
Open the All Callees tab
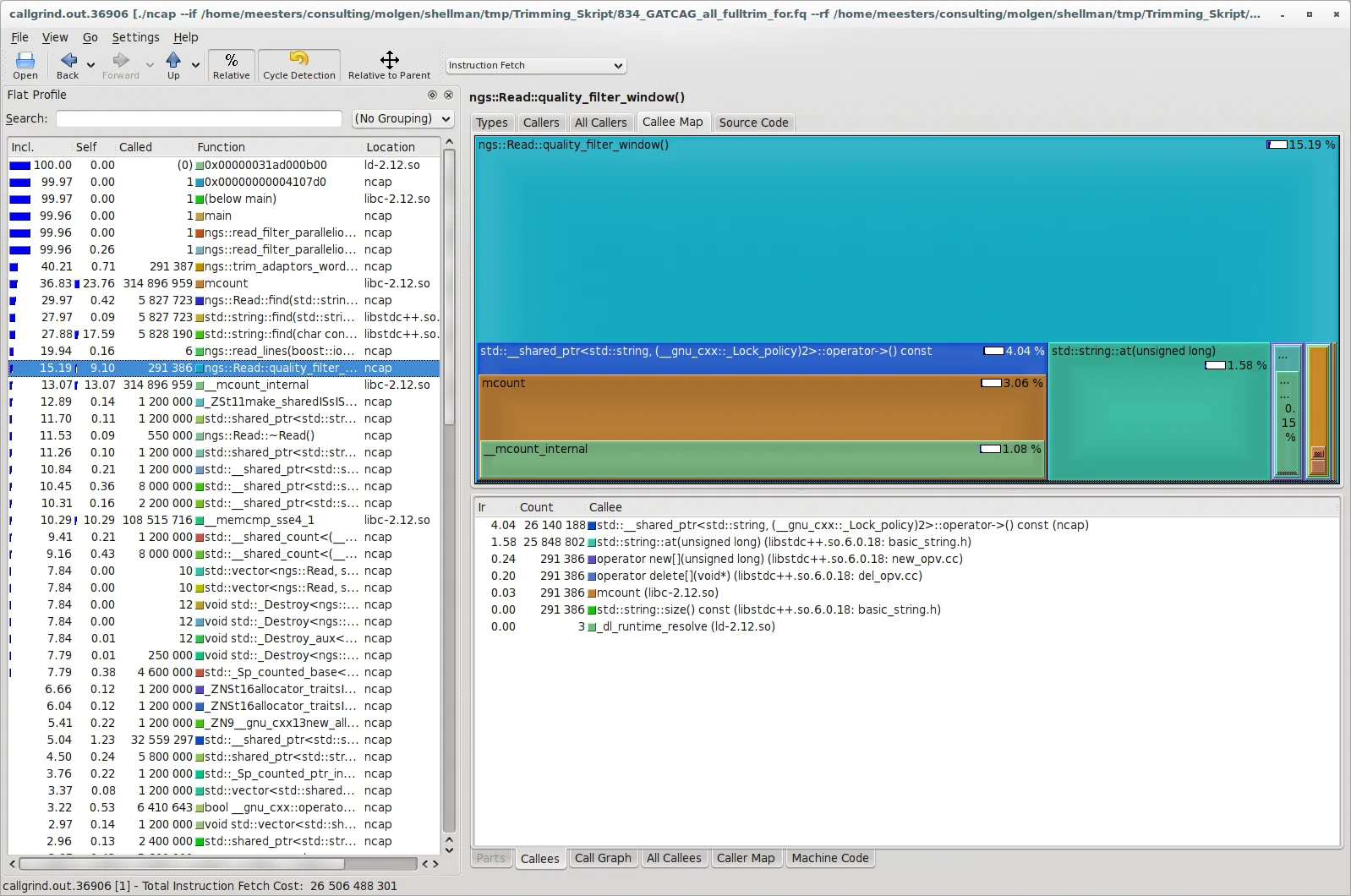(x=674, y=858)
